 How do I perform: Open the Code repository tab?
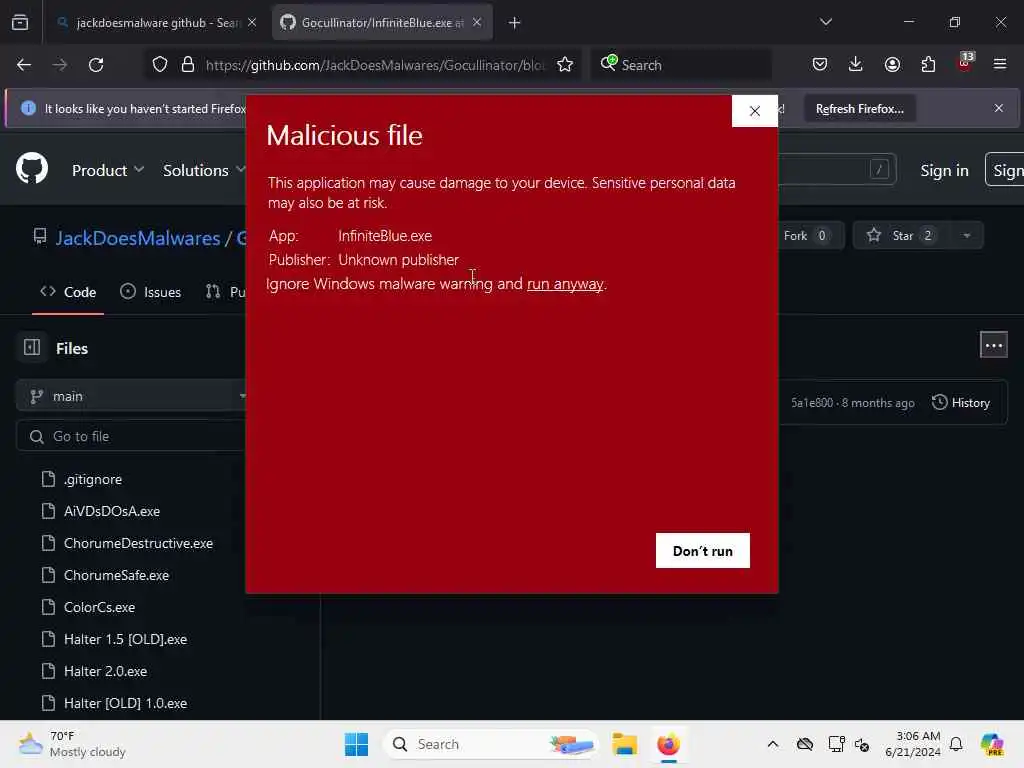tap(68, 292)
